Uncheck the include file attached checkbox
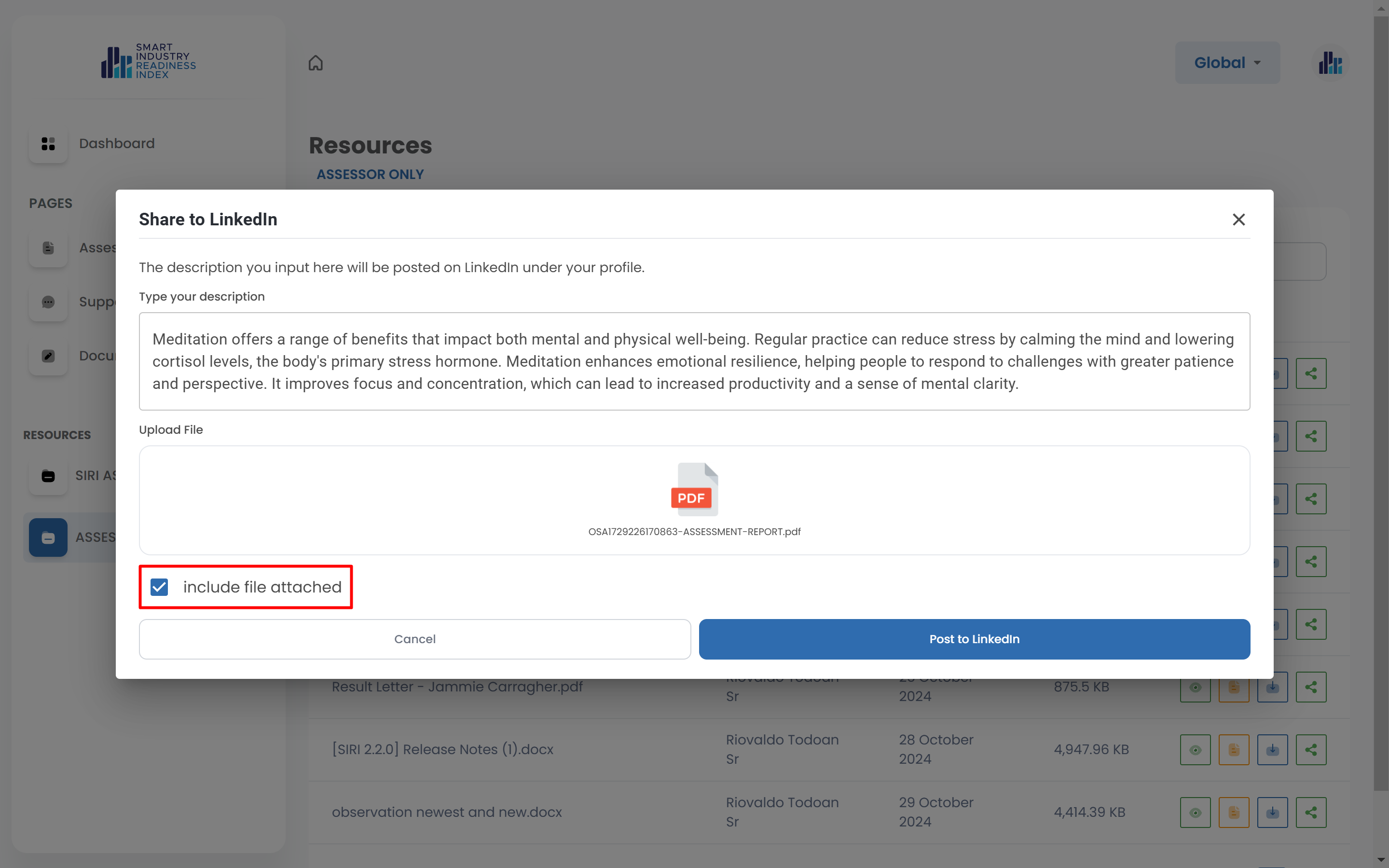This screenshot has height=868, width=1389. click(159, 587)
